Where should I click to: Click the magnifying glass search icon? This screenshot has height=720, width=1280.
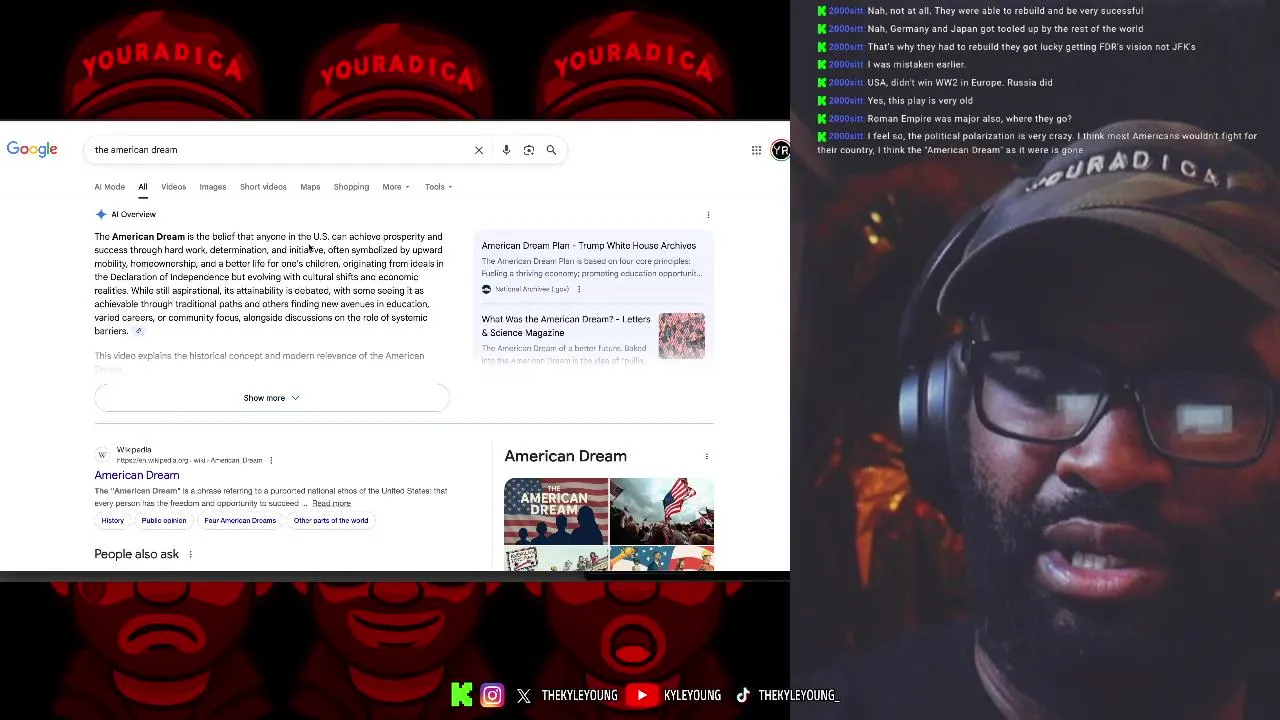point(551,150)
